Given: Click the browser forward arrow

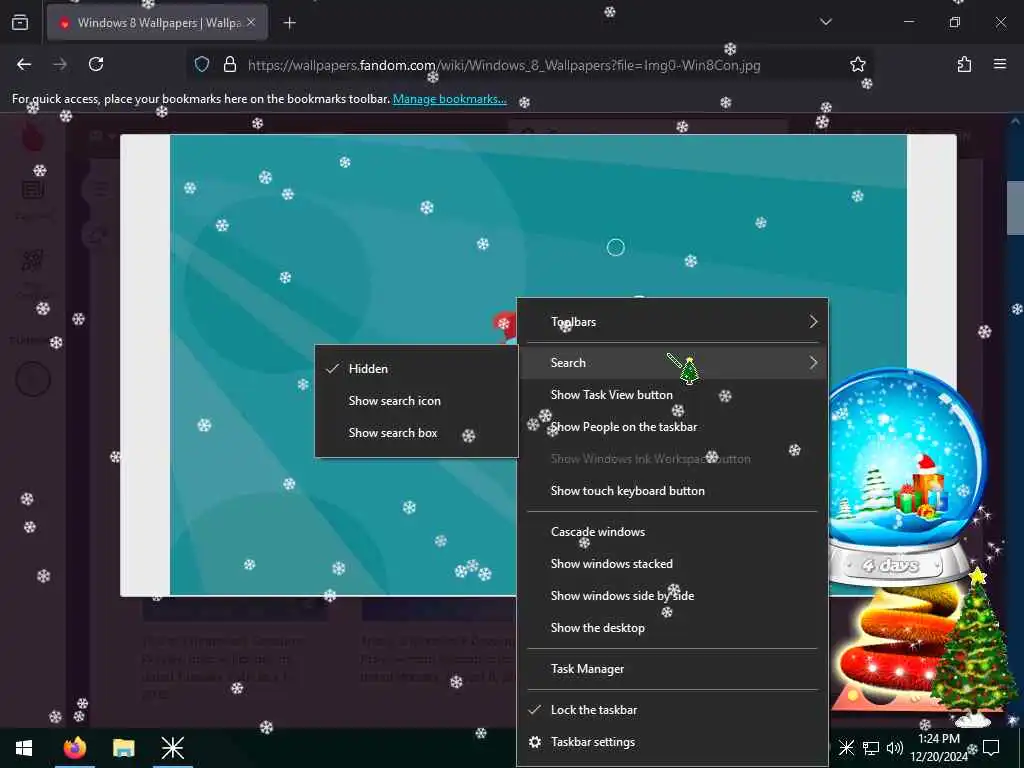Looking at the screenshot, I should pos(60,64).
